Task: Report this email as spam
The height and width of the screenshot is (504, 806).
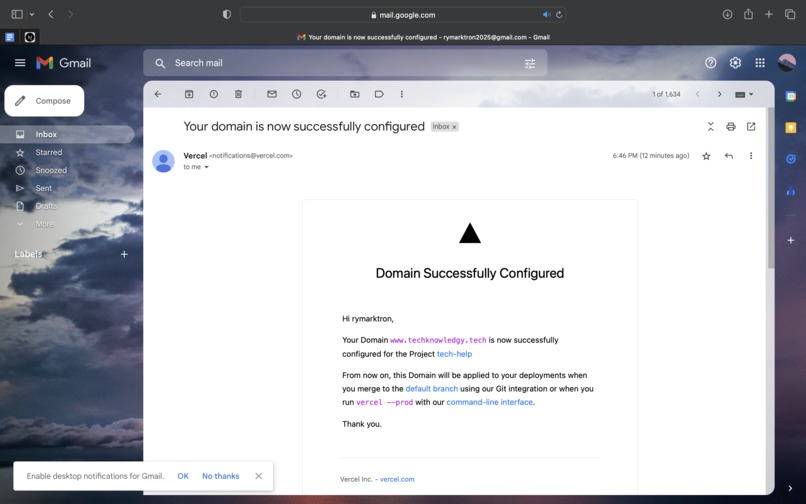Action: [214, 94]
